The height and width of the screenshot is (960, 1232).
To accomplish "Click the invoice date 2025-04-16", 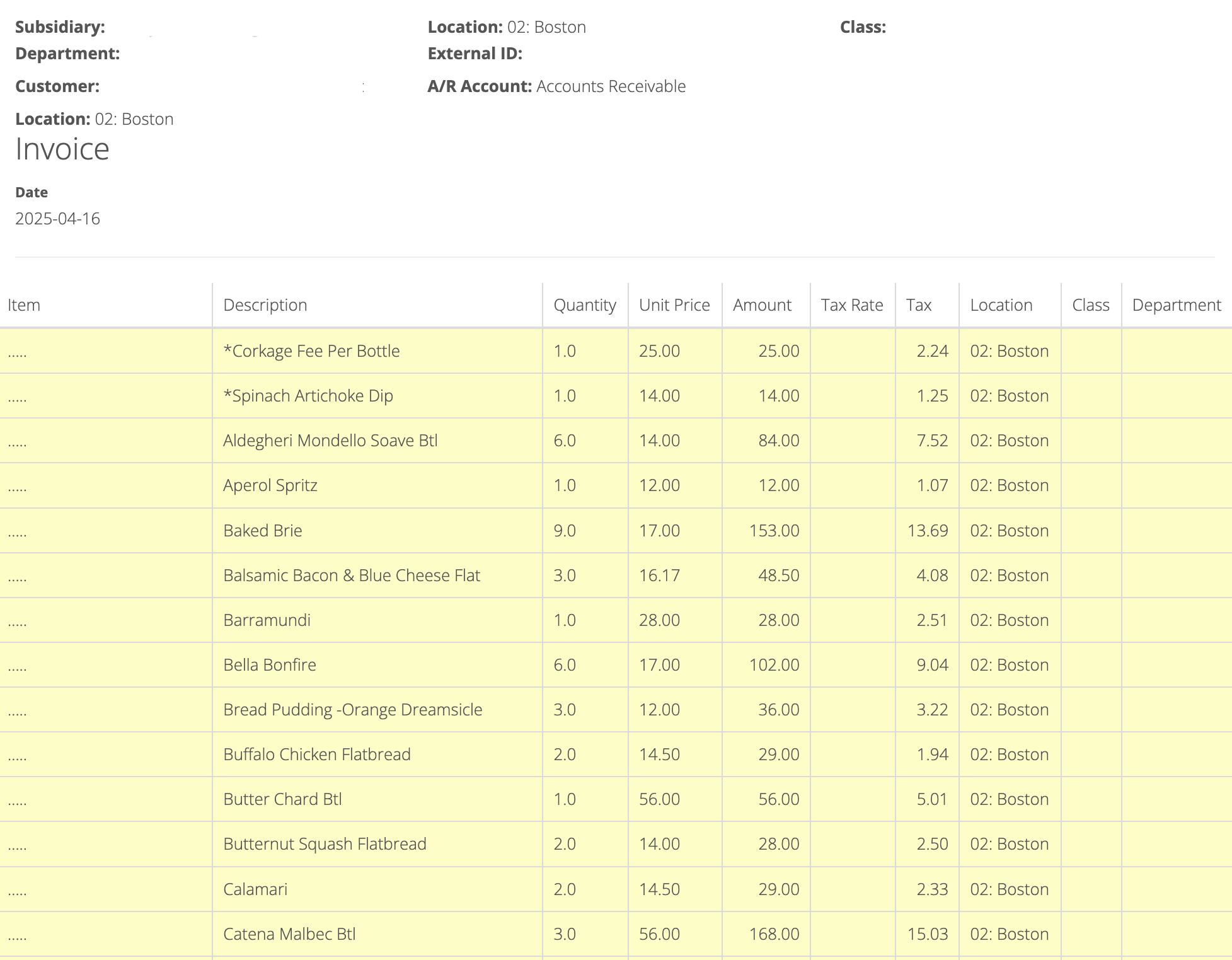I will tap(57, 219).
